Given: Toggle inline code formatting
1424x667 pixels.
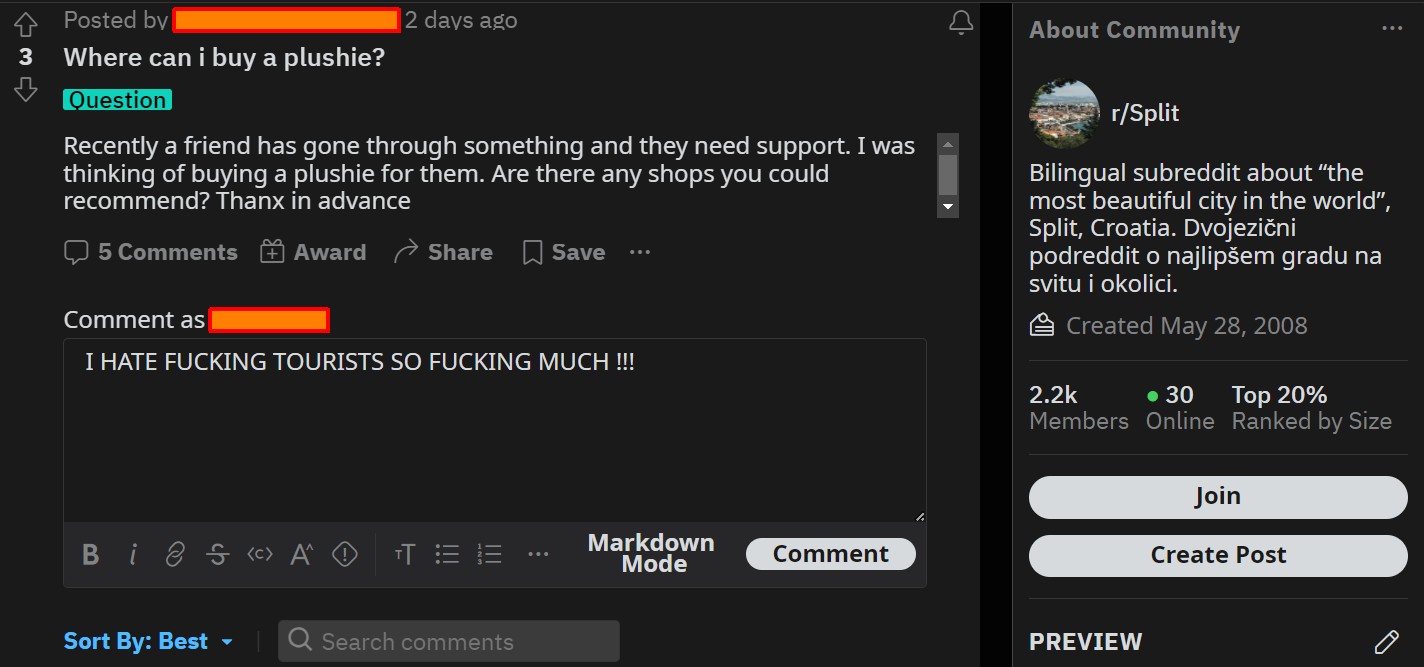Looking at the screenshot, I should pyautogui.click(x=260, y=554).
